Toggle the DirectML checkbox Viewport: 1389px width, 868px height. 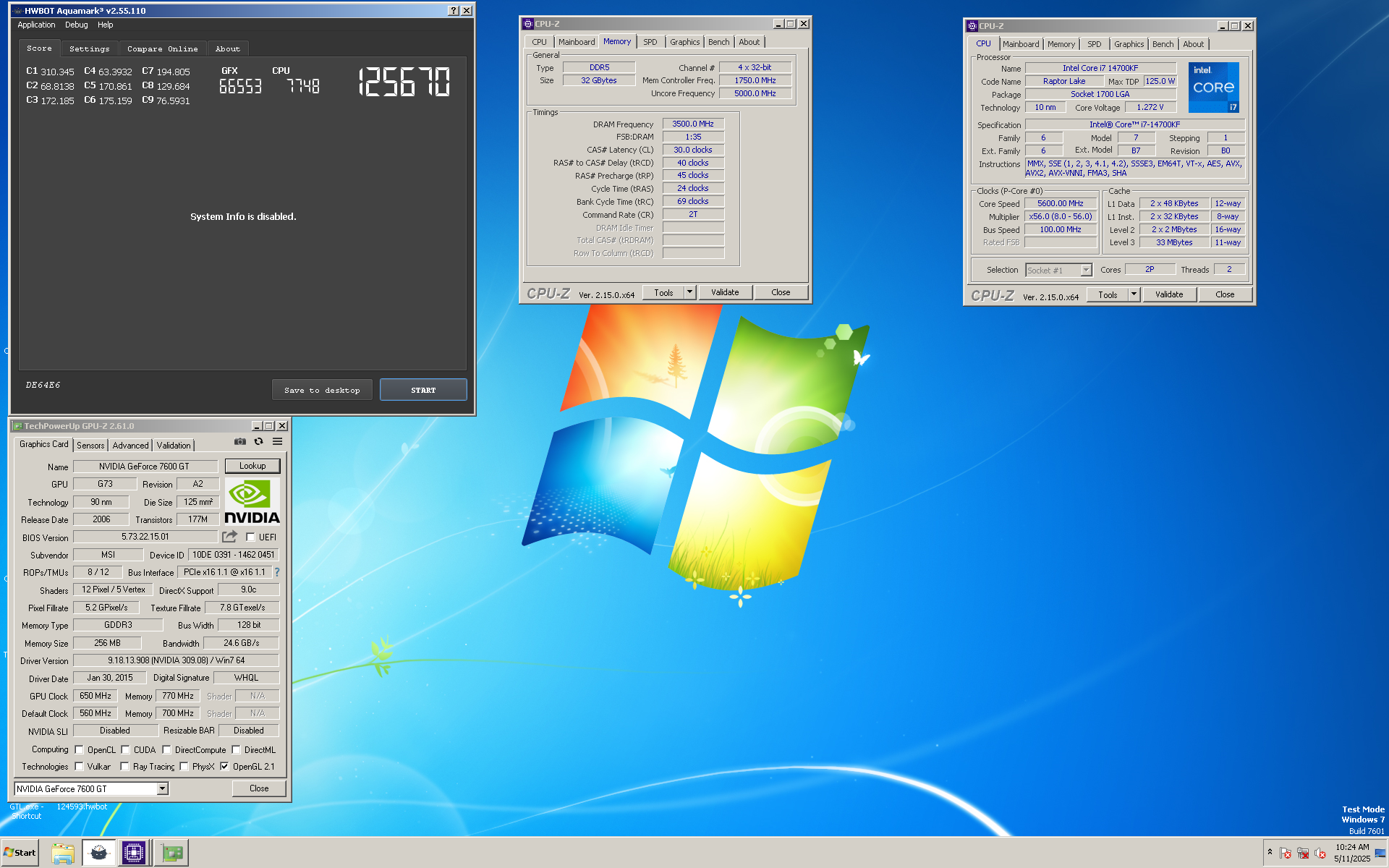click(x=236, y=750)
